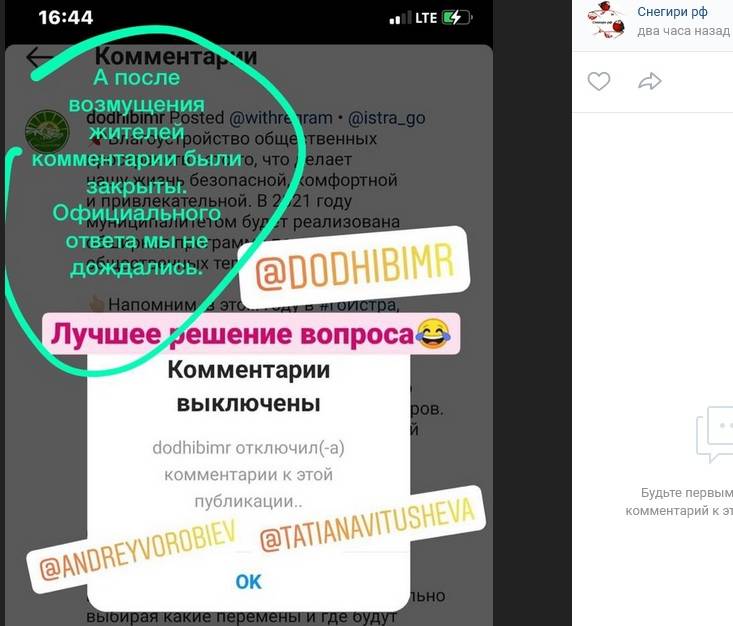
Task: Click the 'два часа назад' timestamp
Action: click(683, 31)
